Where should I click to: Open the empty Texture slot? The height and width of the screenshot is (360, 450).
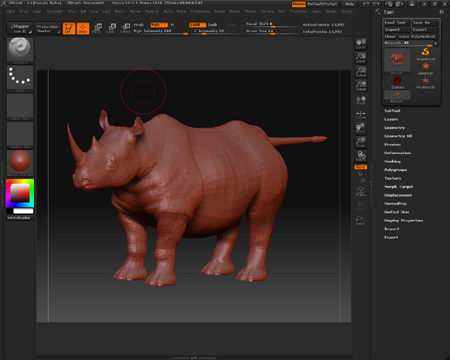coord(20,134)
